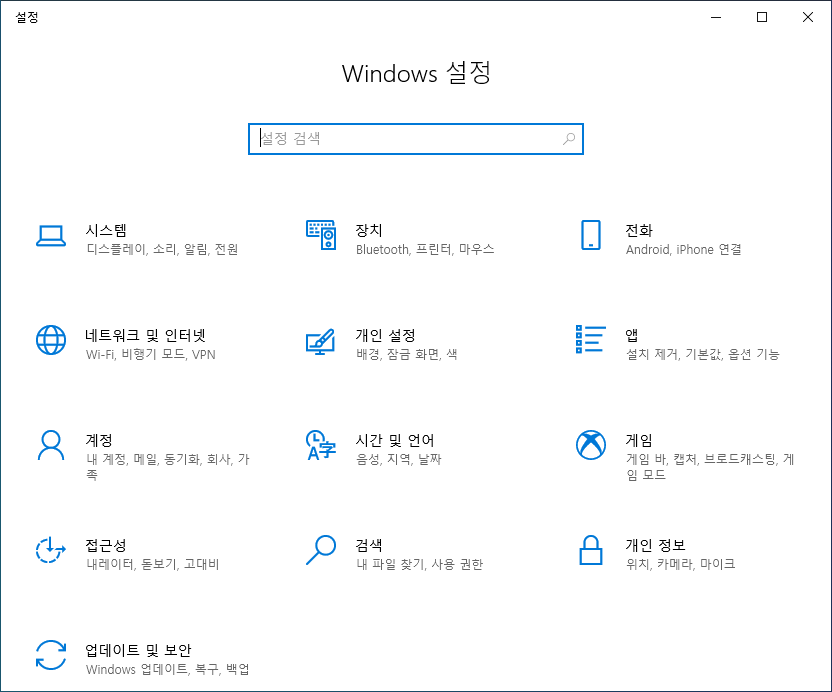Image resolution: width=832 pixels, height=692 pixels.
Task: Click the magnifier icon for 검색 category
Action: point(321,550)
